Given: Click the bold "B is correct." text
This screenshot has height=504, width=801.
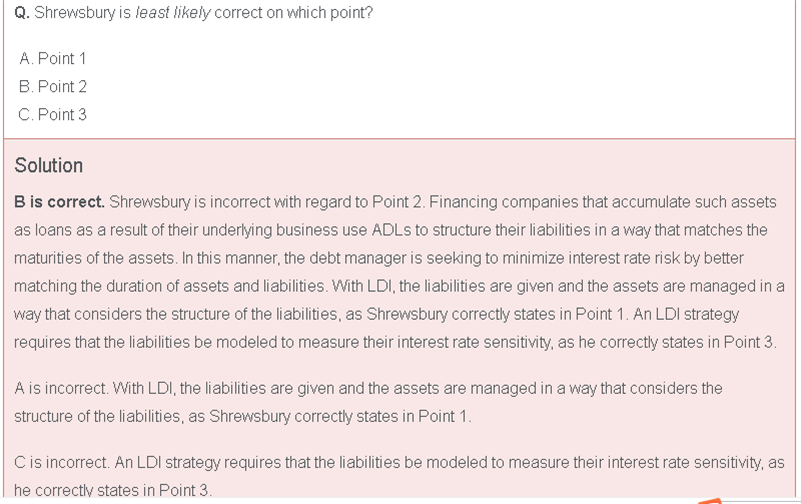Looking at the screenshot, I should (x=59, y=202).
